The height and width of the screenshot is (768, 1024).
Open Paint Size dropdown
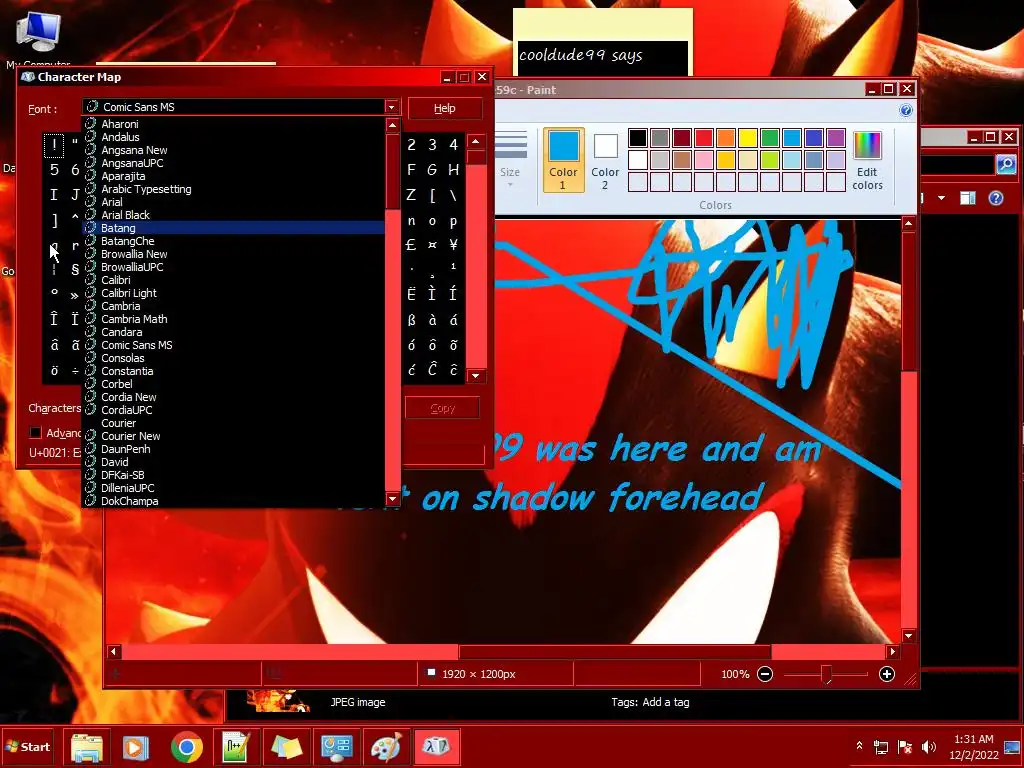pos(511,160)
